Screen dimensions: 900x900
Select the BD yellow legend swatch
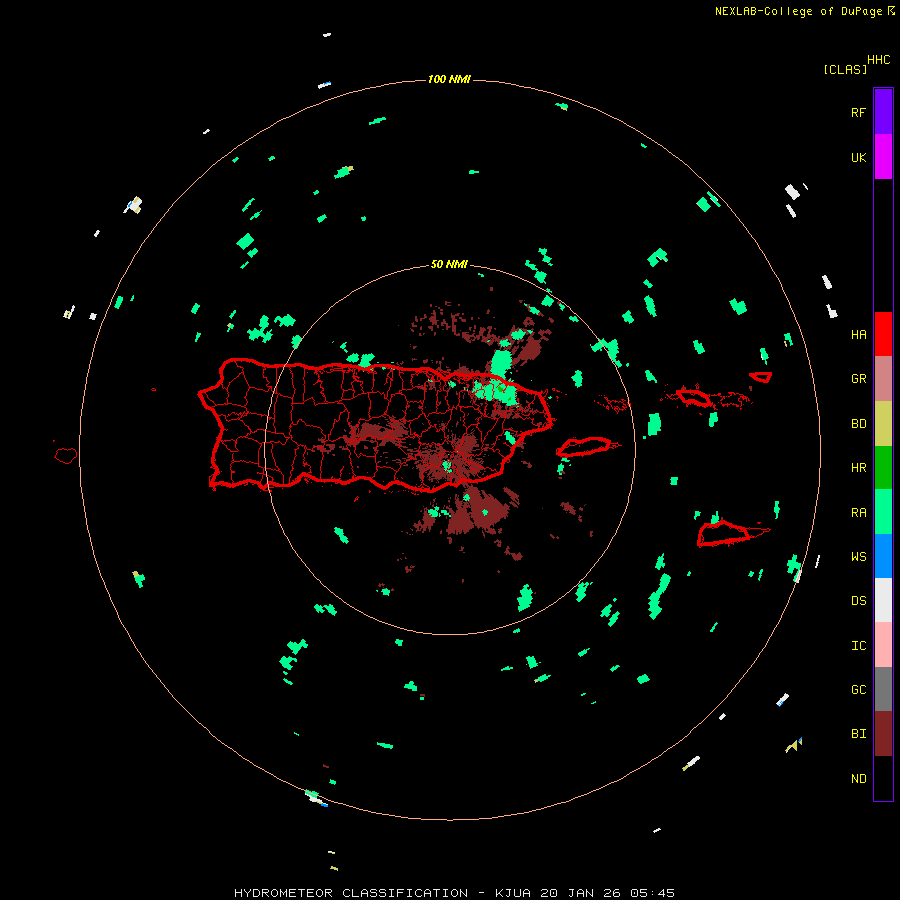pos(883,424)
